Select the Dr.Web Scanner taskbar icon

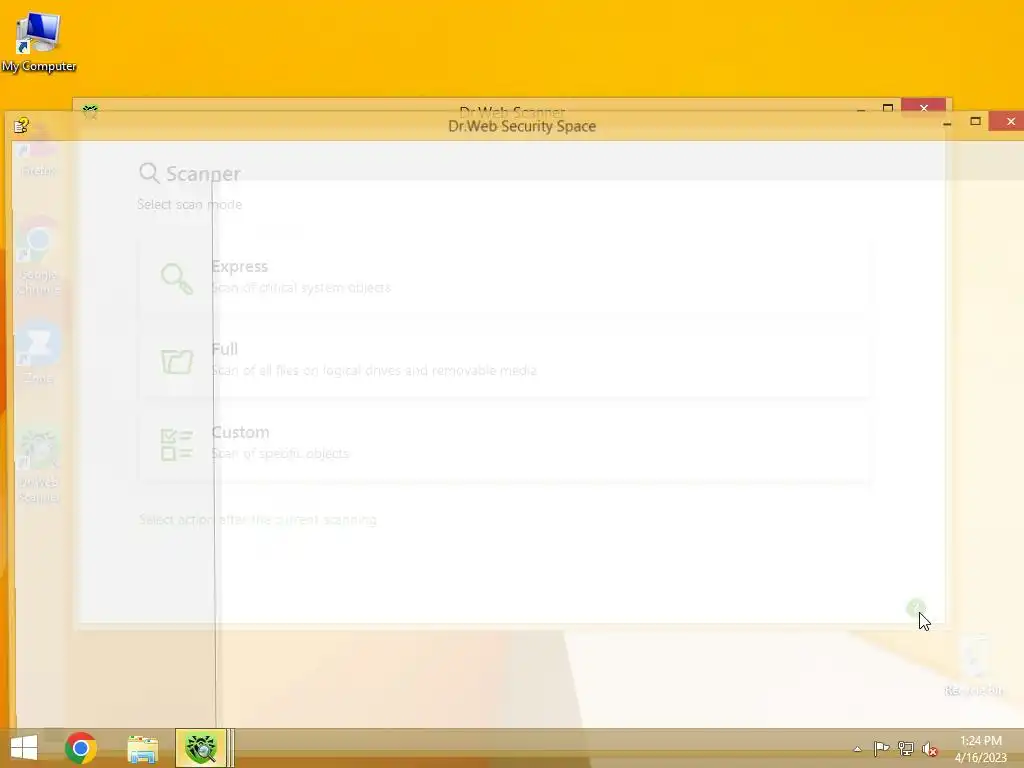coord(200,748)
